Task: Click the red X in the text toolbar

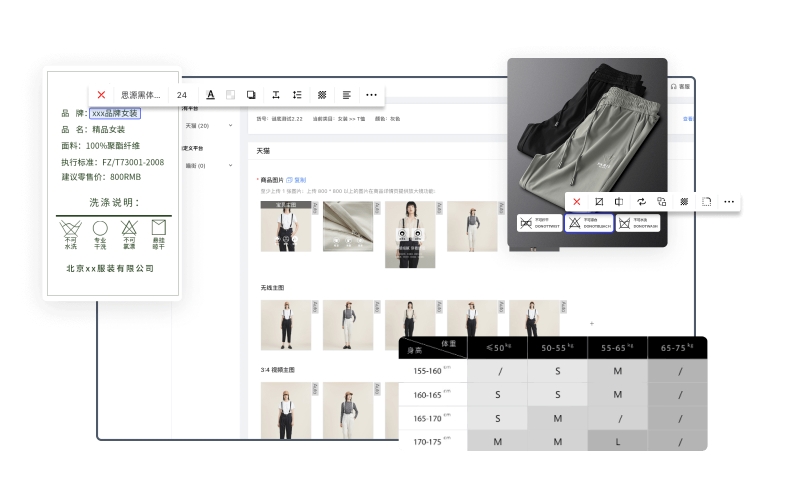Action: click(x=101, y=95)
